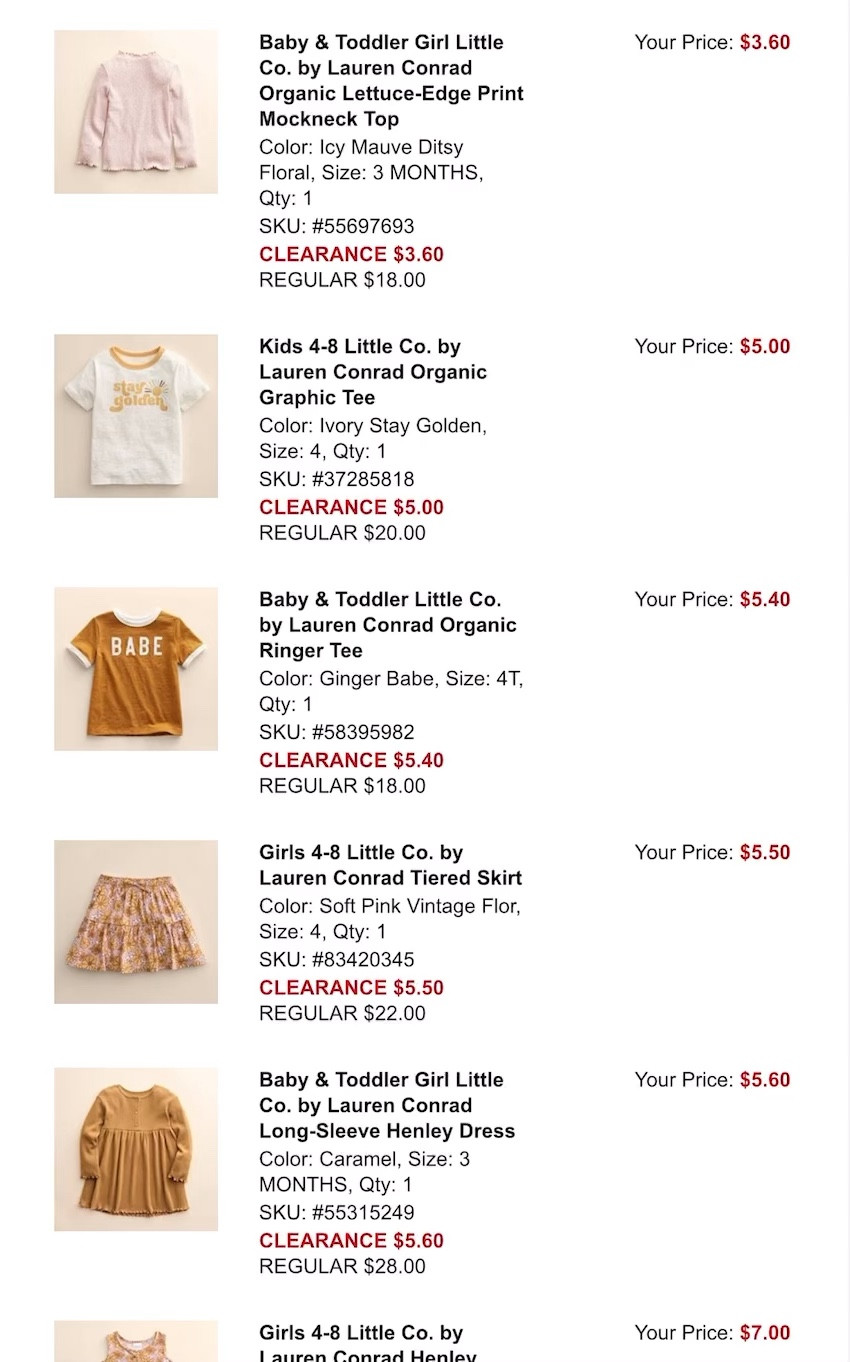Open the caramel Henley dress image
Screen dimensions: 850x1362
click(136, 1148)
